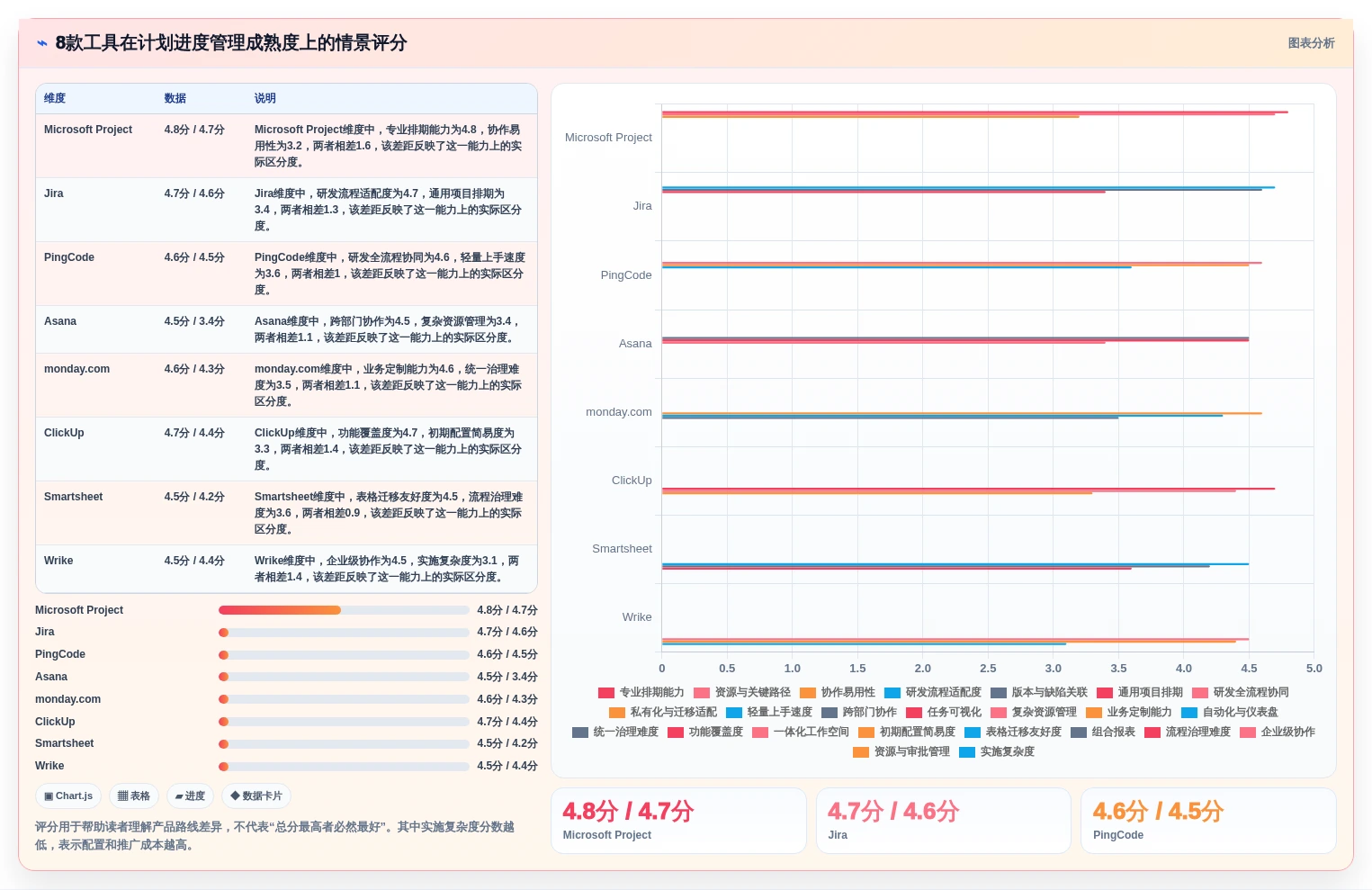Toggle the 私有化与迁移适配 legend series
Viewport: 1372px width, 890px height.
click(x=662, y=713)
